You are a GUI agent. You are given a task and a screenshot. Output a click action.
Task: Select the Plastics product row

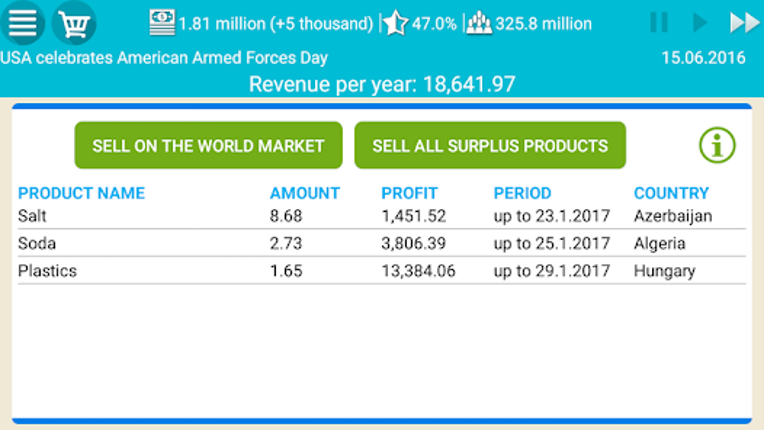click(380, 271)
